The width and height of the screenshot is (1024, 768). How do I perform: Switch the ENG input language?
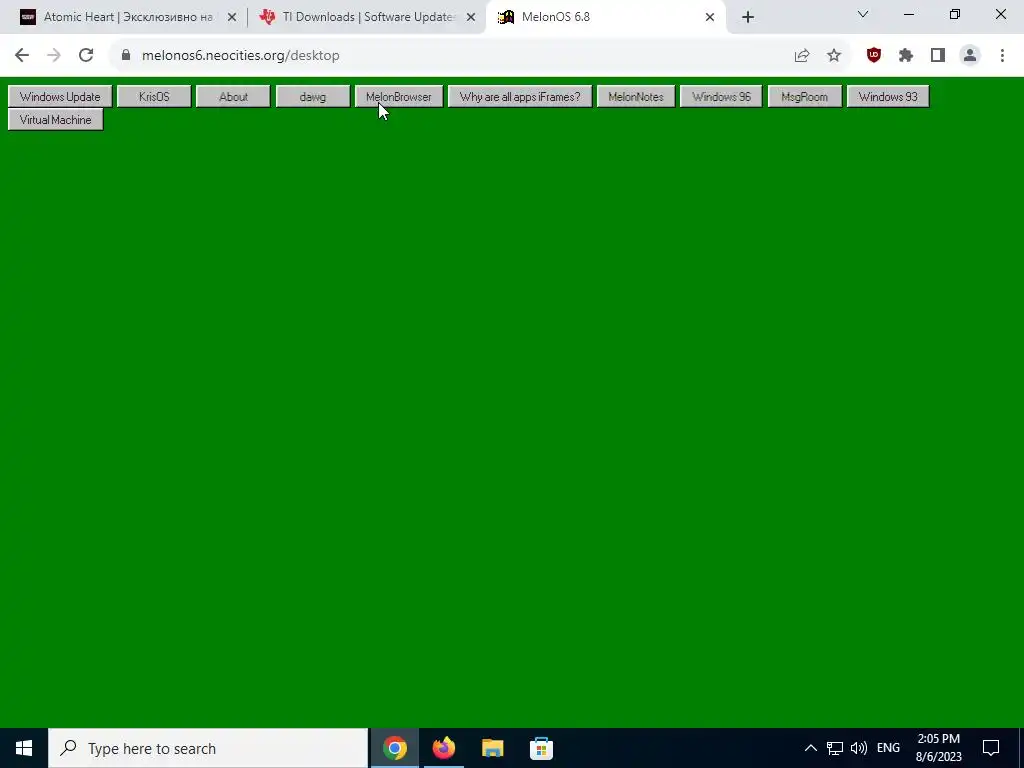tap(888, 748)
